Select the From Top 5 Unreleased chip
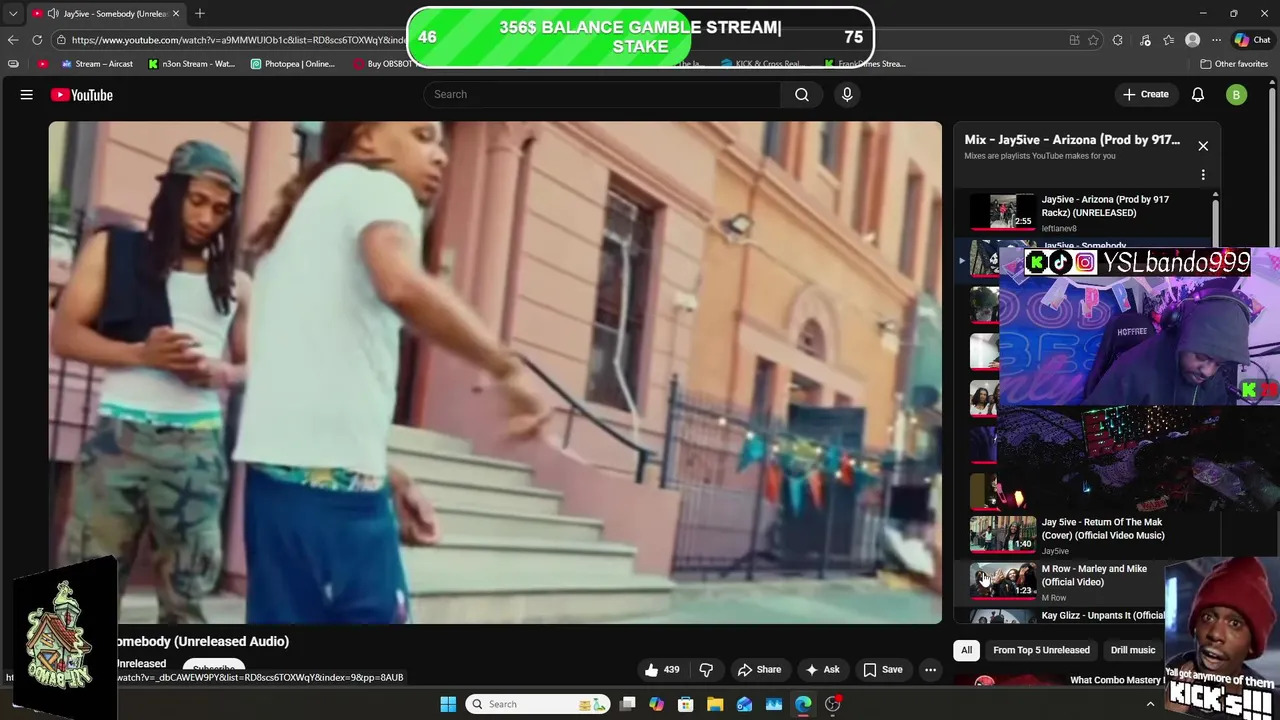Screen dimensions: 1280x720 click(1041, 650)
